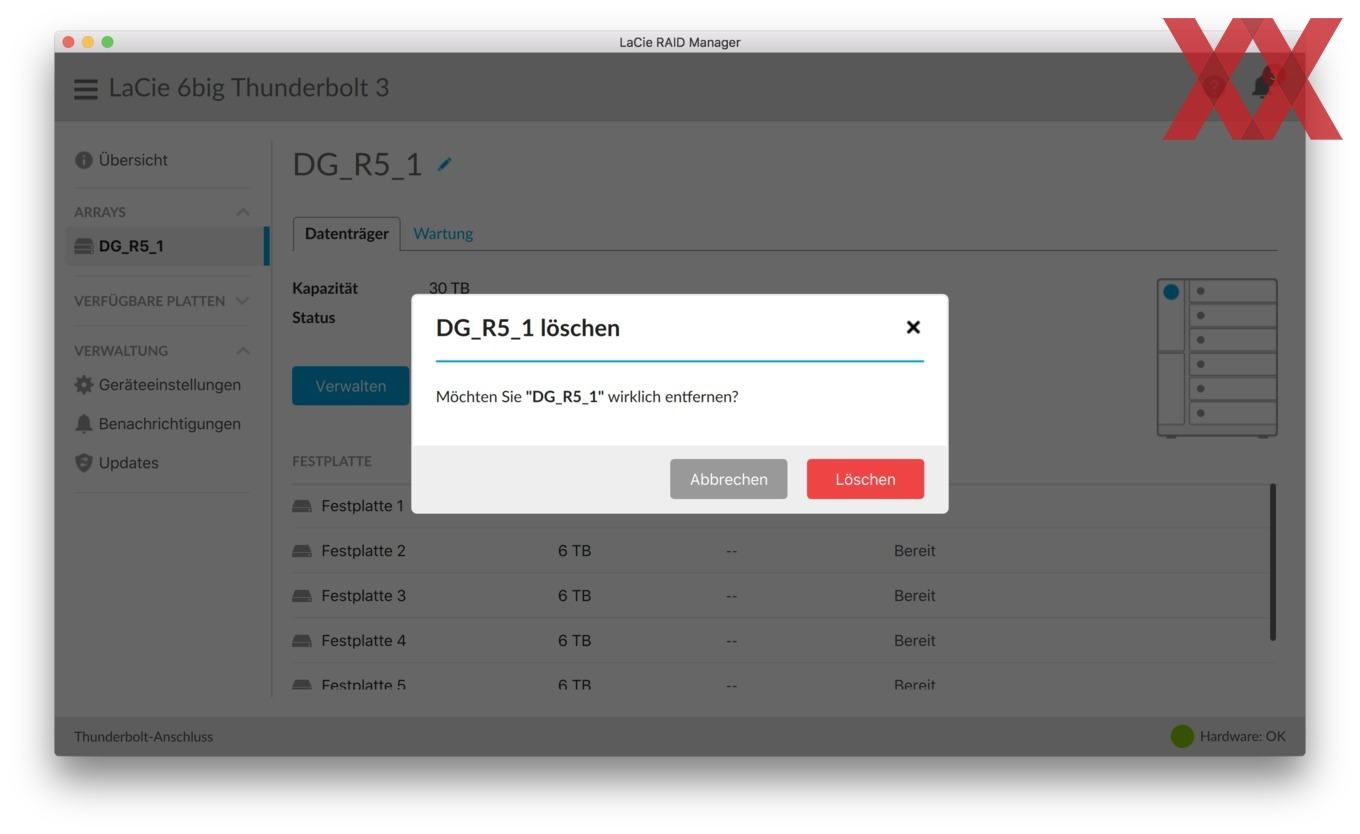Viewport: 1360px width, 834px height.
Task: Collapse the ARRAYS section chevron
Action: (243, 212)
